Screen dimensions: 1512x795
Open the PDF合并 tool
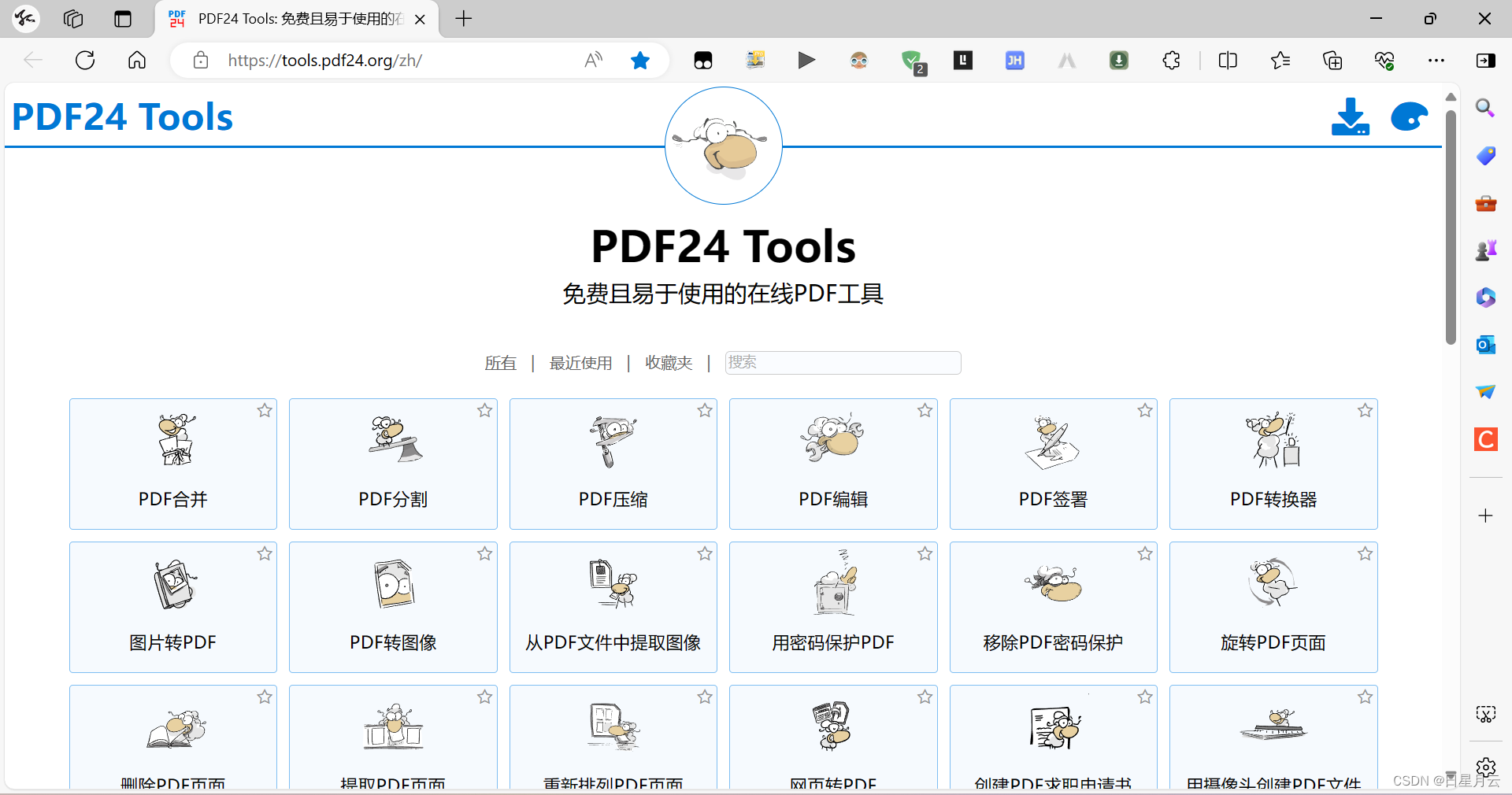point(172,464)
